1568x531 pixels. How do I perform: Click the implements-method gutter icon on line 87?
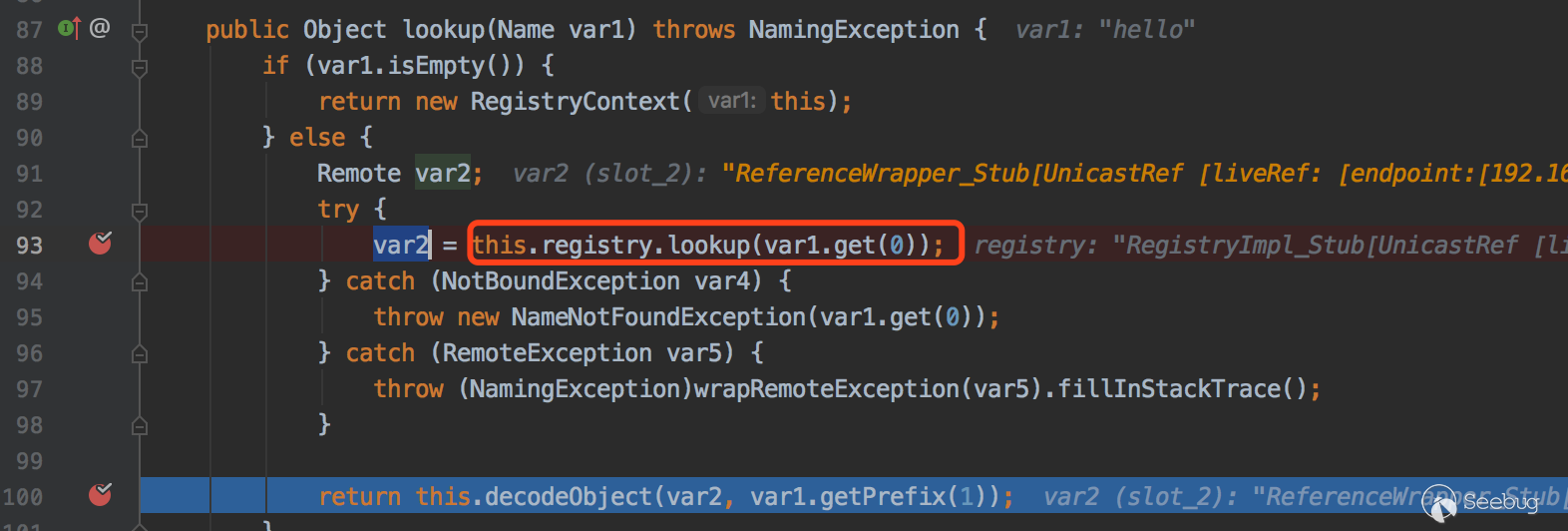pos(68,28)
